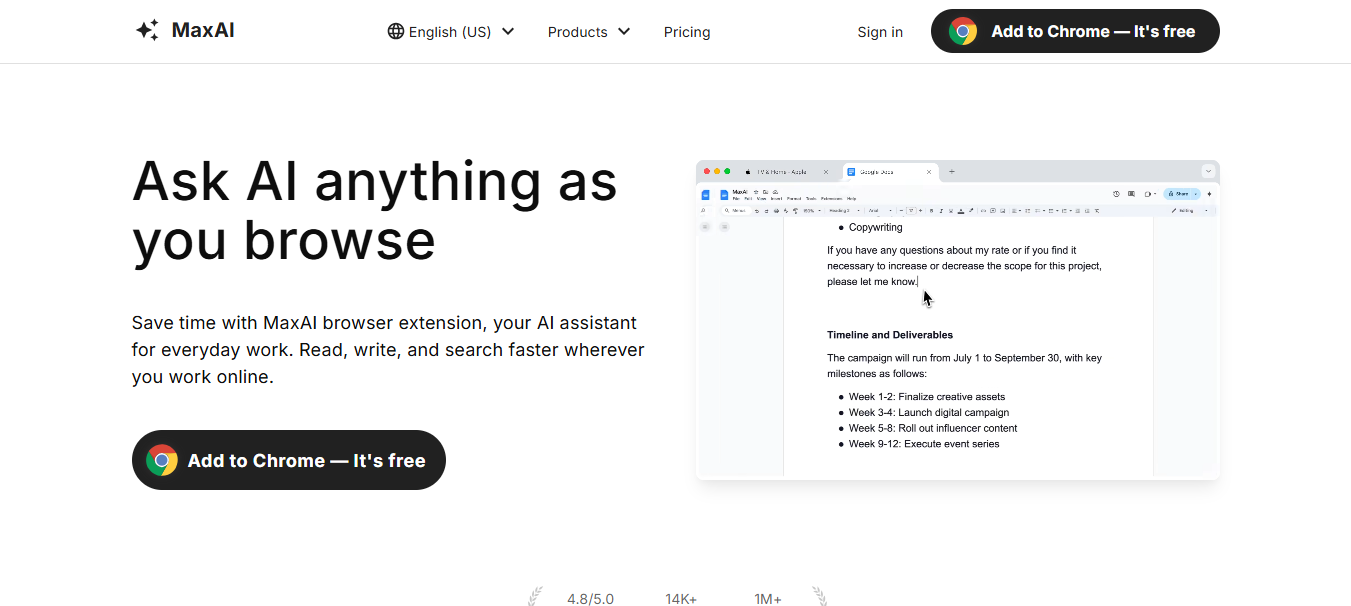Click the version history clock in the demo
Image resolution: width=1351 pixels, height=606 pixels.
click(x=1116, y=194)
